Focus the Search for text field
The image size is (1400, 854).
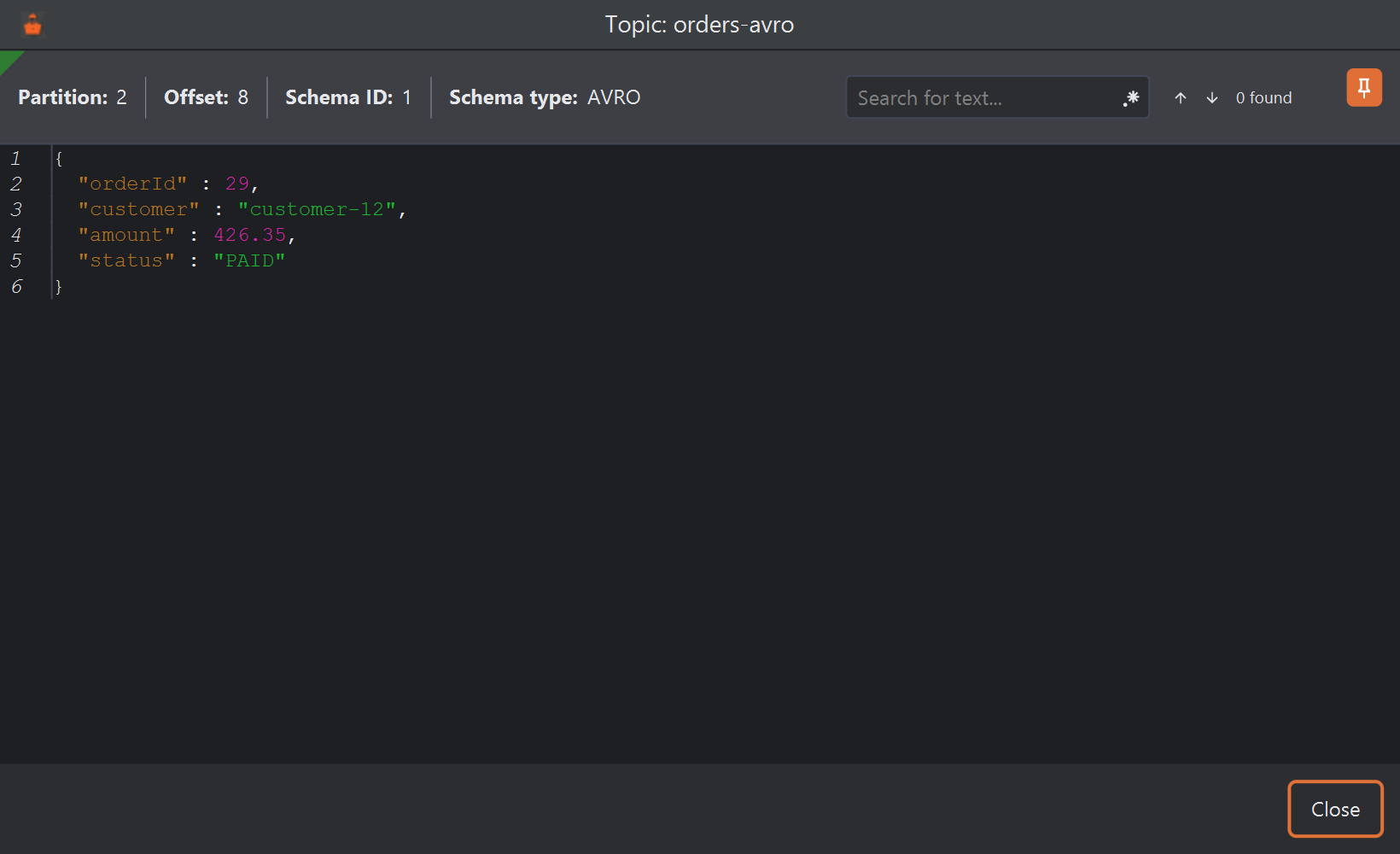(997, 97)
